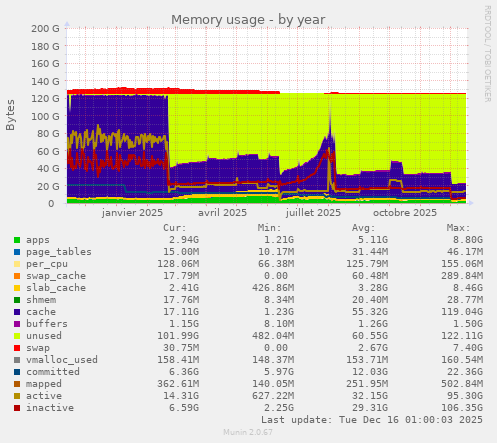497x443 pixels.
Task: Click the shmem legend label
Action: point(41,300)
